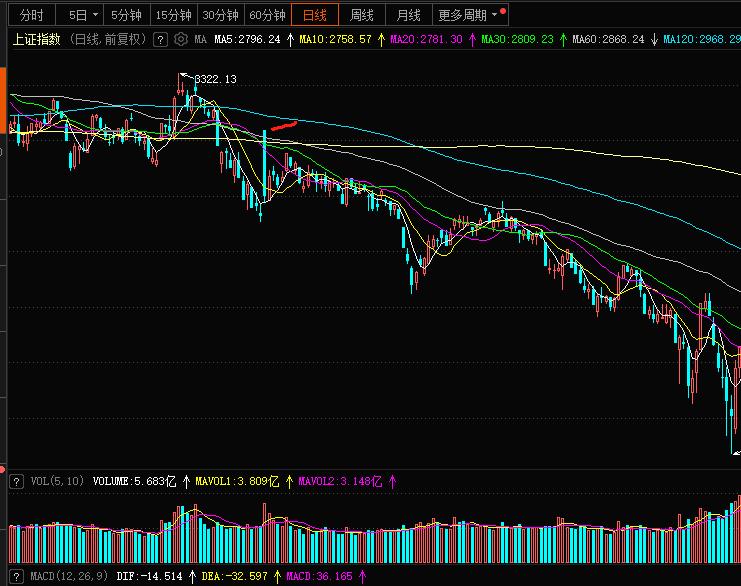Open the 日线, 前复权 adjustment selector

click(x=106, y=39)
